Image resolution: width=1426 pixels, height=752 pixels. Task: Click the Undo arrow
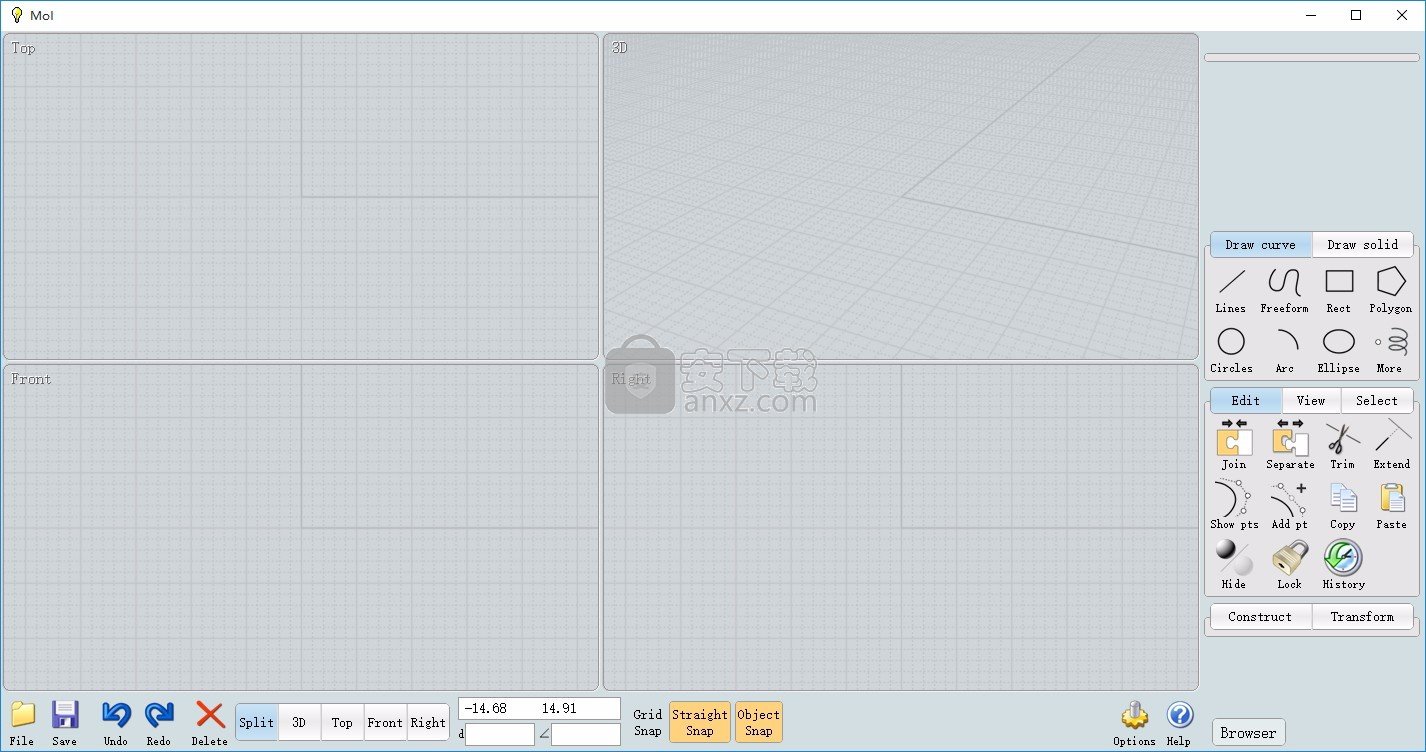click(116, 715)
